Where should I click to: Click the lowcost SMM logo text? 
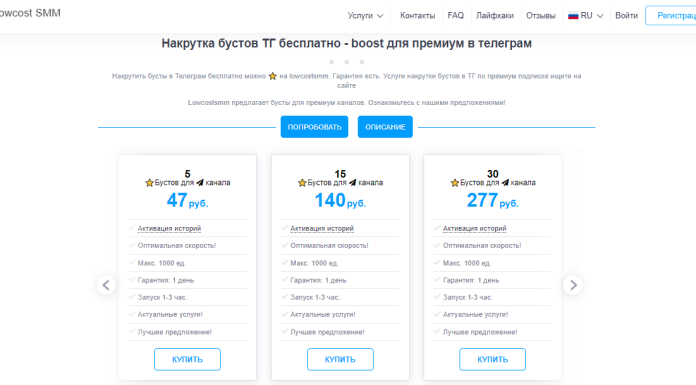pos(29,13)
